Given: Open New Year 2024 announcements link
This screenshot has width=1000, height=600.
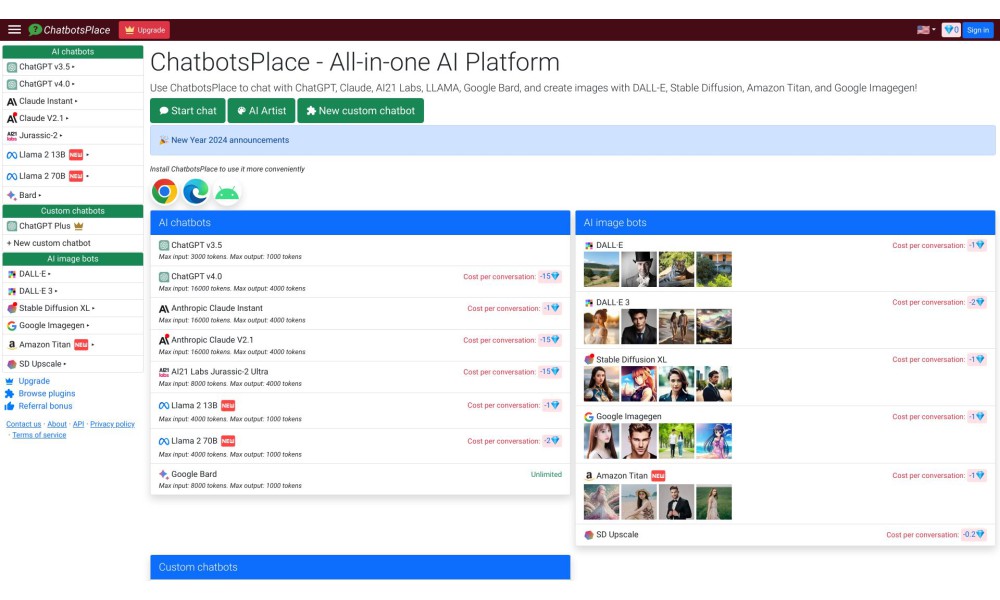Looking at the screenshot, I should coord(230,140).
